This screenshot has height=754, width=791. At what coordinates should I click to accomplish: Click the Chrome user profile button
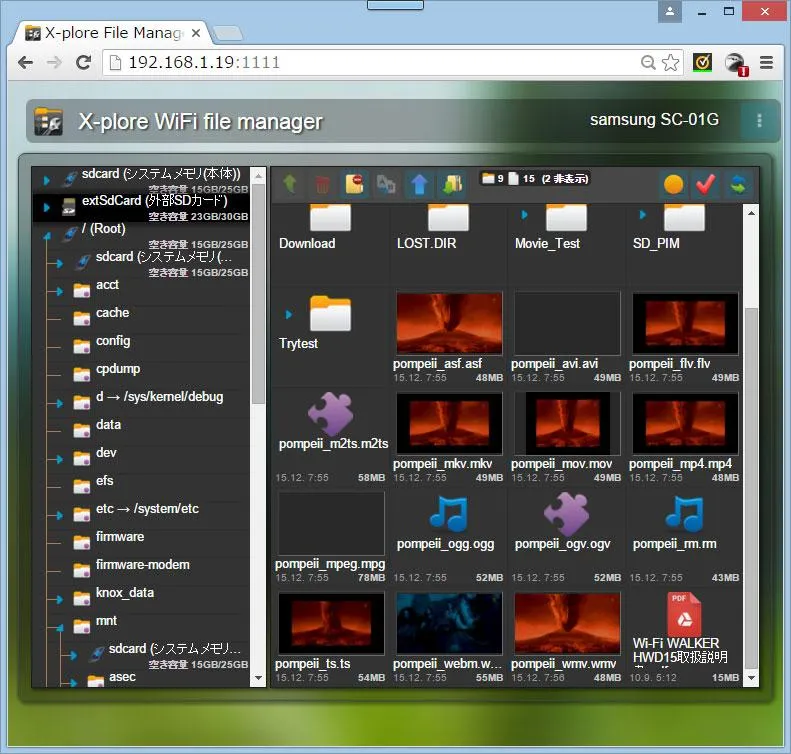[x=669, y=11]
